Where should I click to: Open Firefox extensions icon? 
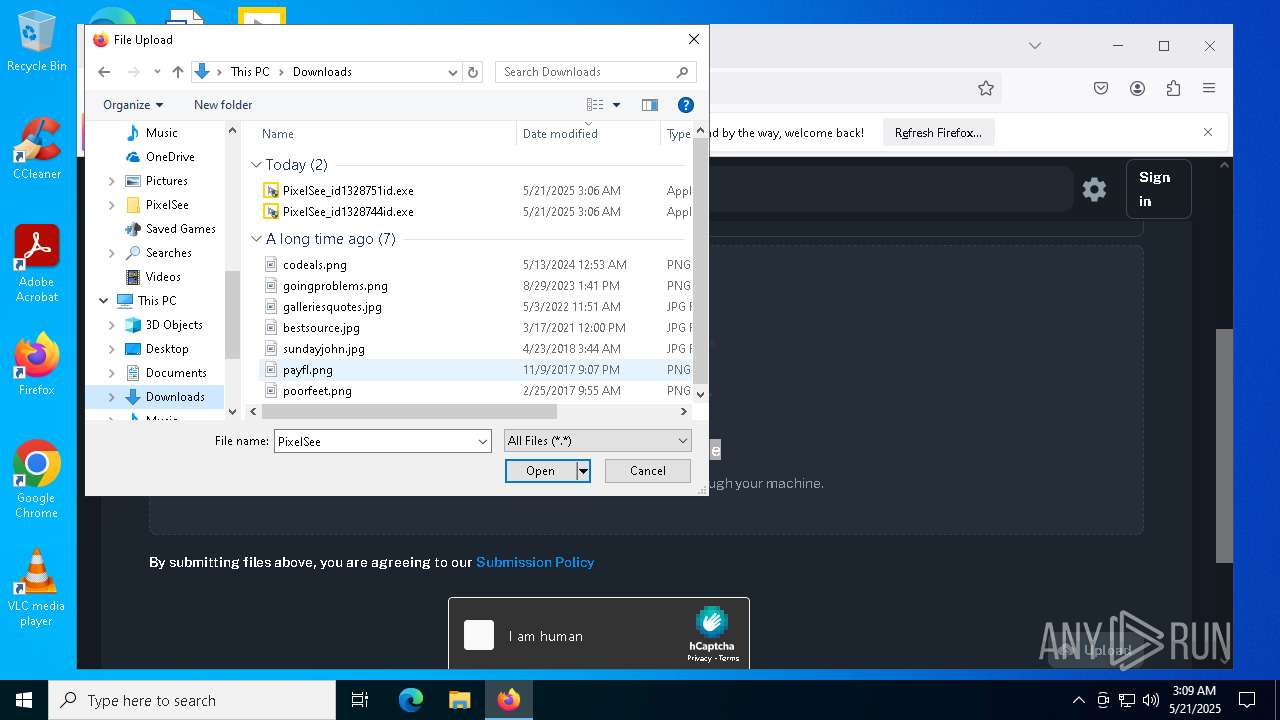click(x=1173, y=88)
